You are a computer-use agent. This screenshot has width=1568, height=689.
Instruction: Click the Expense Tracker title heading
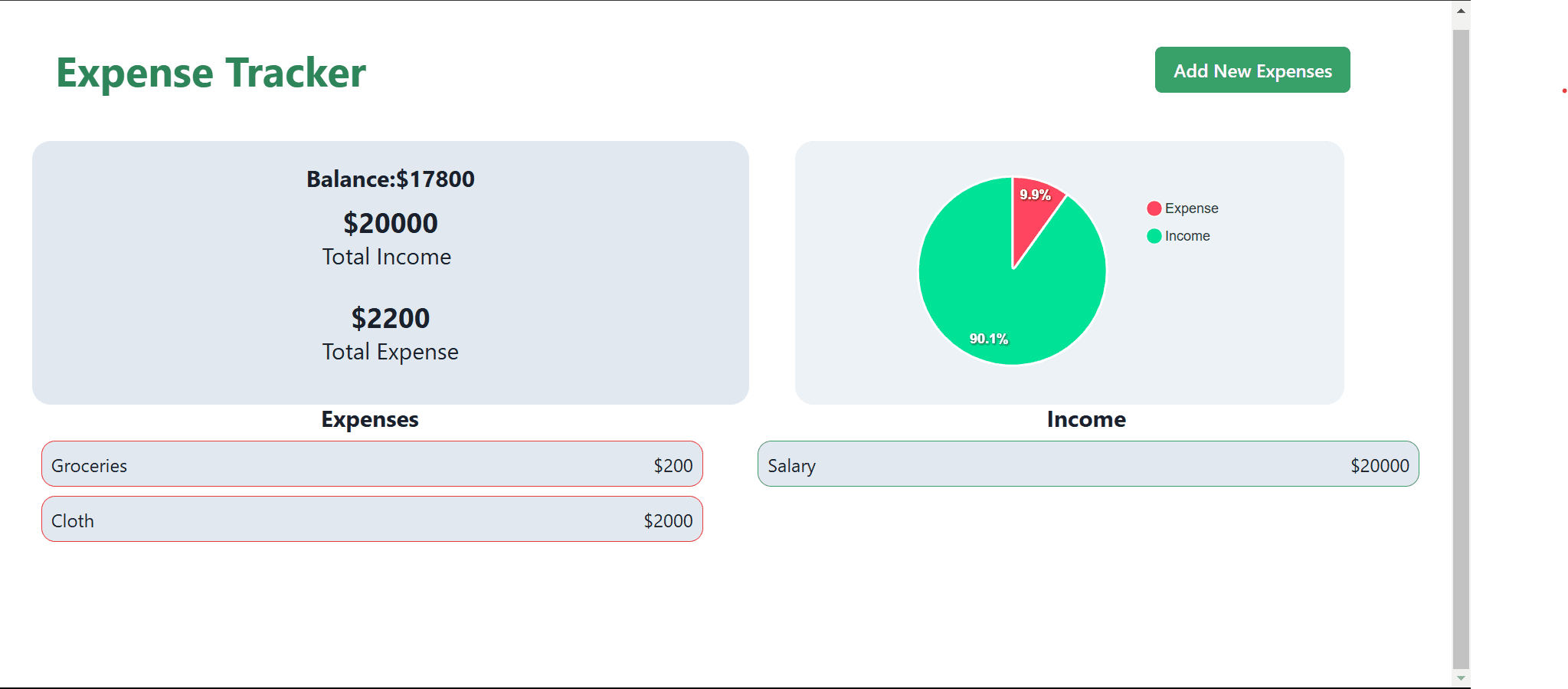(211, 73)
